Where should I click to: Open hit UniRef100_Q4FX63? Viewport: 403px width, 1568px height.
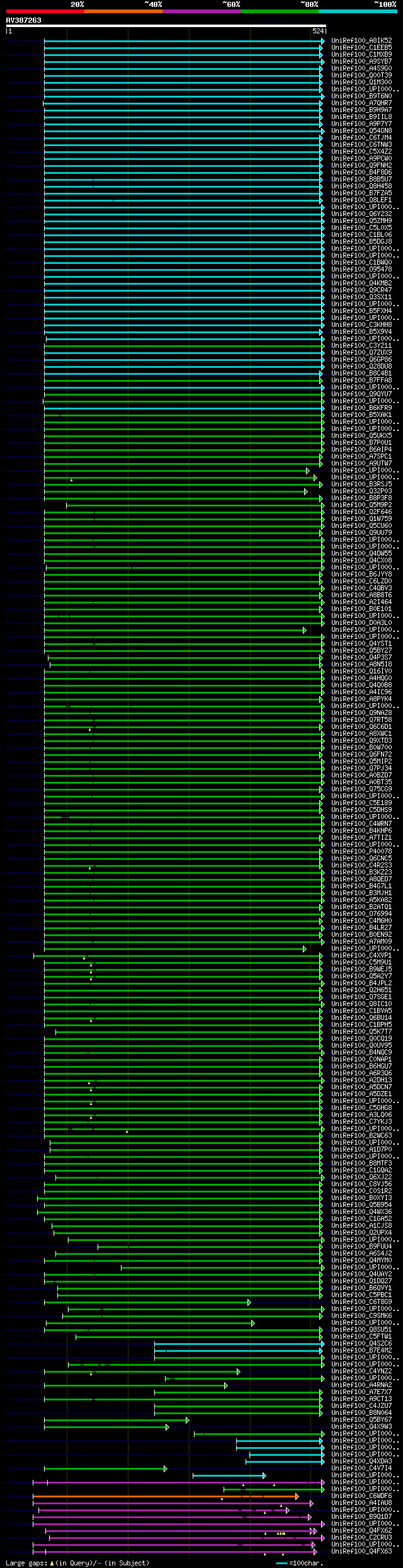(x=361, y=1551)
